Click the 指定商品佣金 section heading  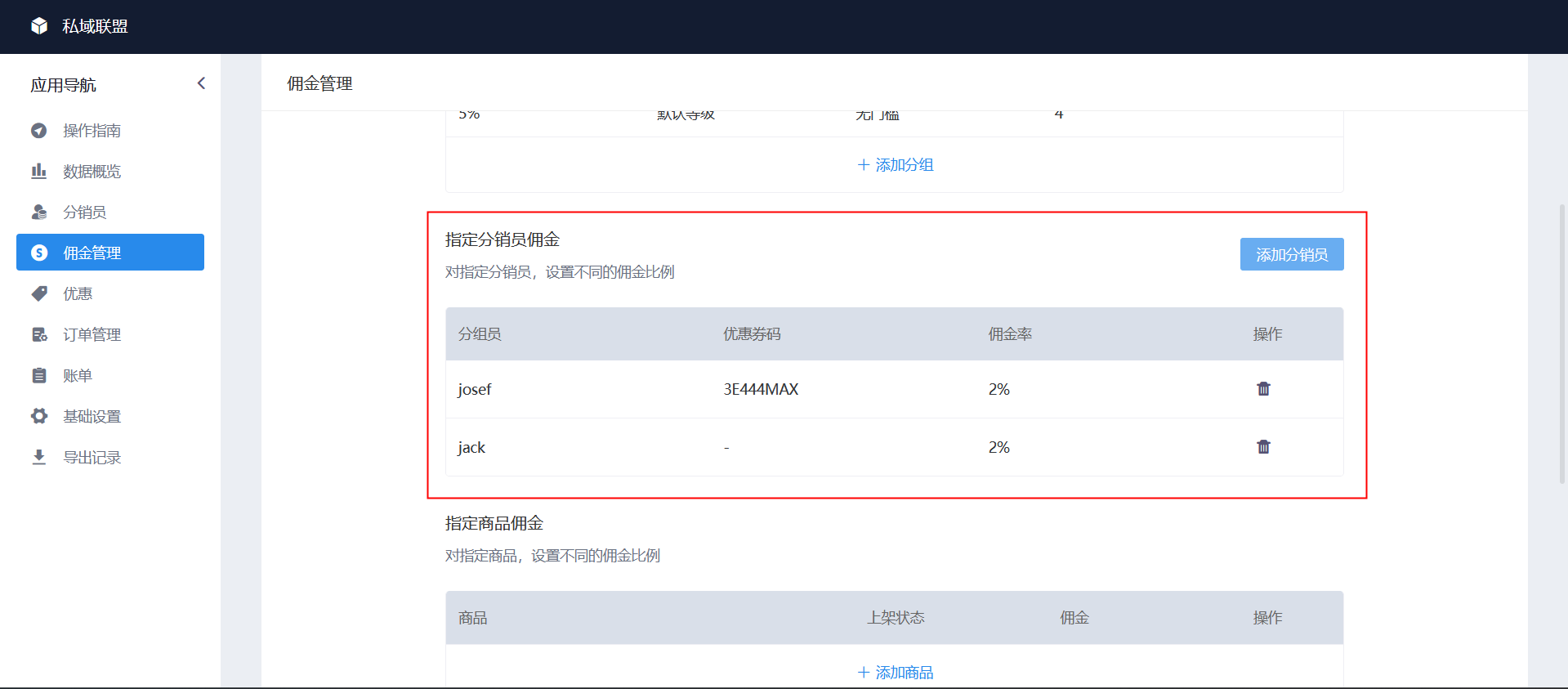click(494, 523)
